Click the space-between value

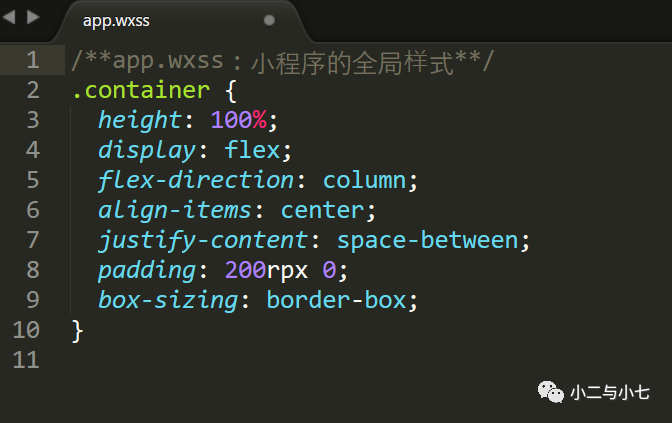click(428, 240)
